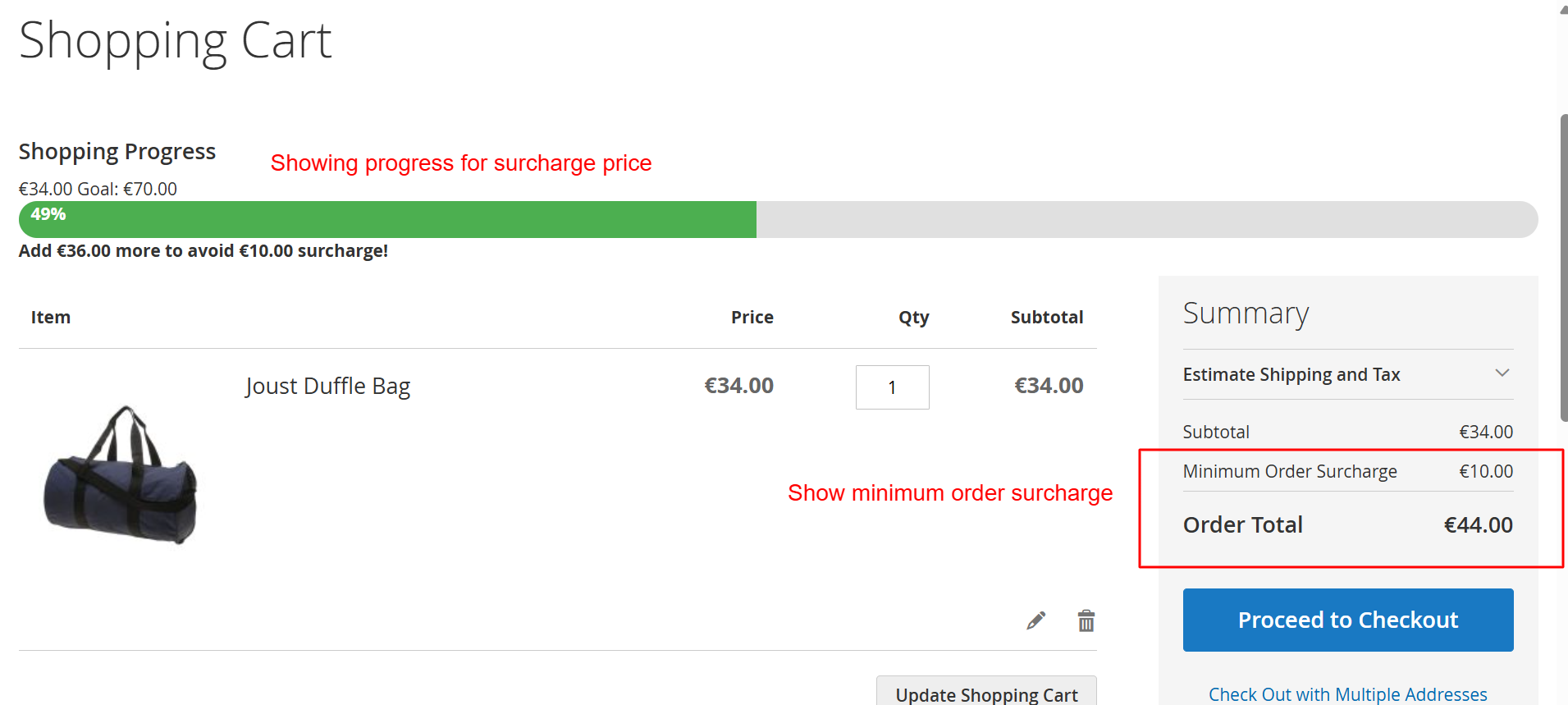Click the scrollbar up arrow
Viewport: 1568px width, 705px height.
coord(1563,10)
